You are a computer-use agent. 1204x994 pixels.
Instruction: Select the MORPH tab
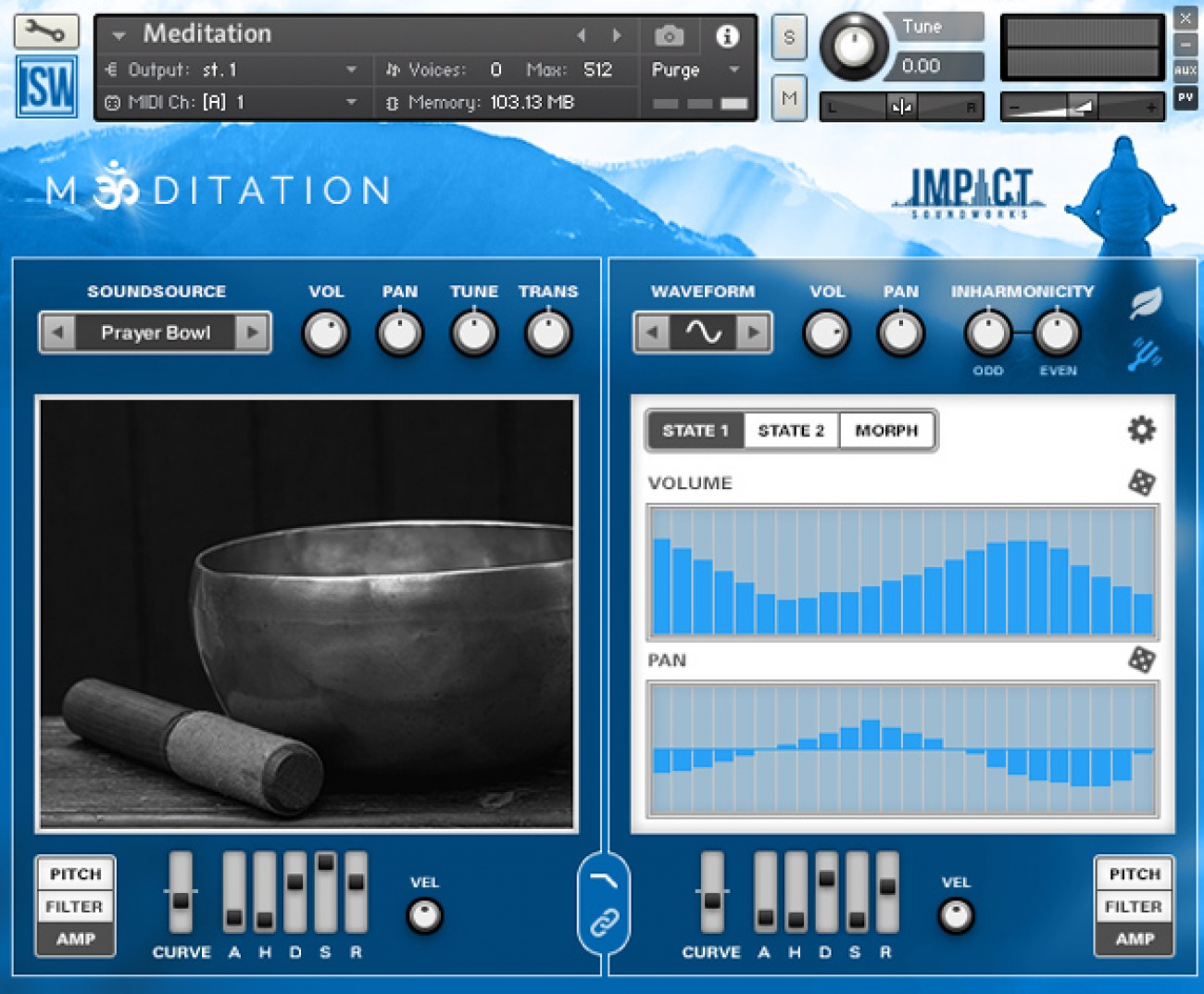coord(886,431)
